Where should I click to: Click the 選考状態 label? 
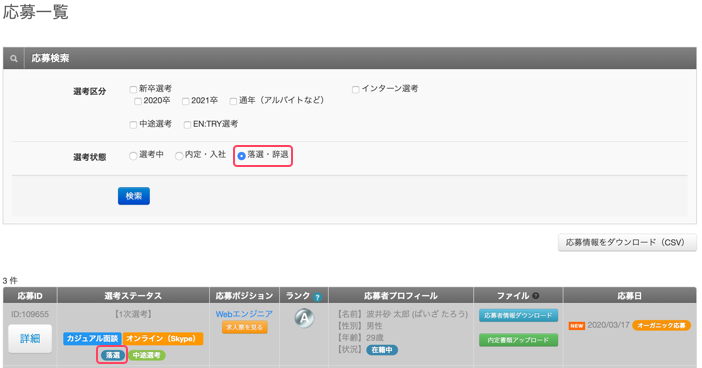(90, 157)
